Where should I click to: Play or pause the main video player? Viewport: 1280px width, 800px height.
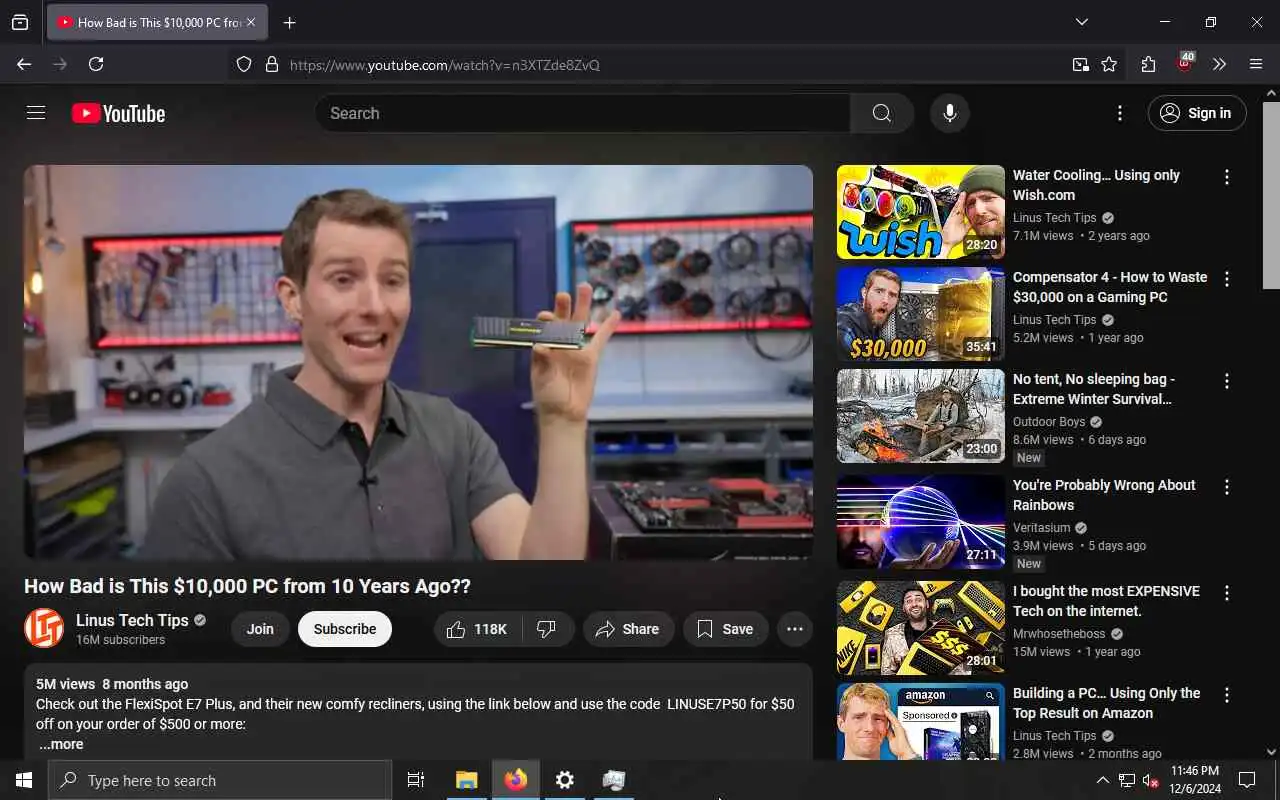click(x=418, y=362)
